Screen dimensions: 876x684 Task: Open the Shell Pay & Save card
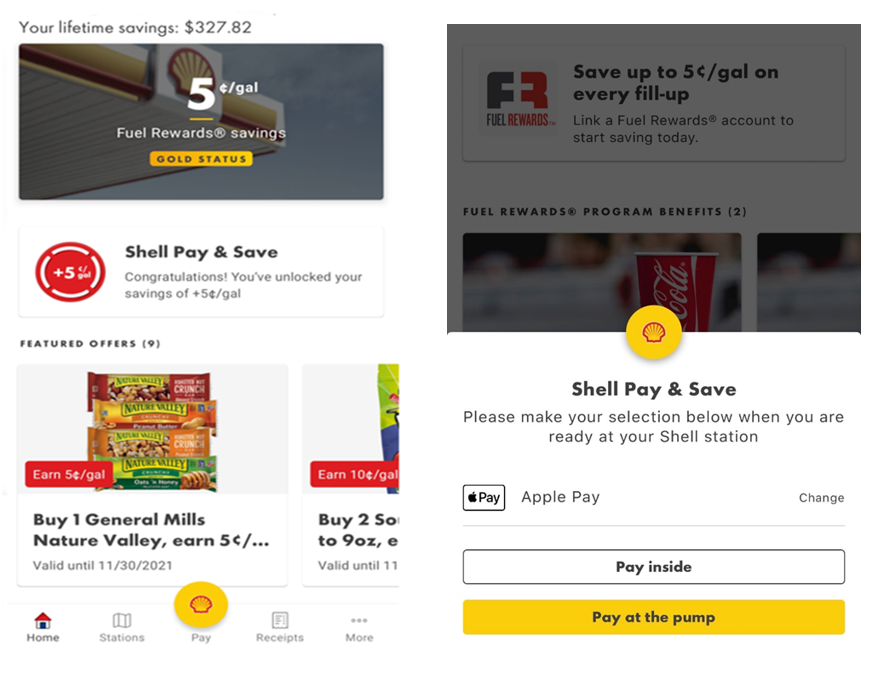201,272
